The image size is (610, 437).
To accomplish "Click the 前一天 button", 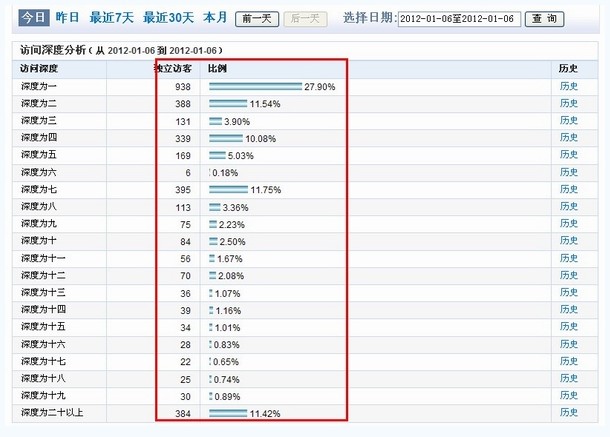I will [257, 19].
